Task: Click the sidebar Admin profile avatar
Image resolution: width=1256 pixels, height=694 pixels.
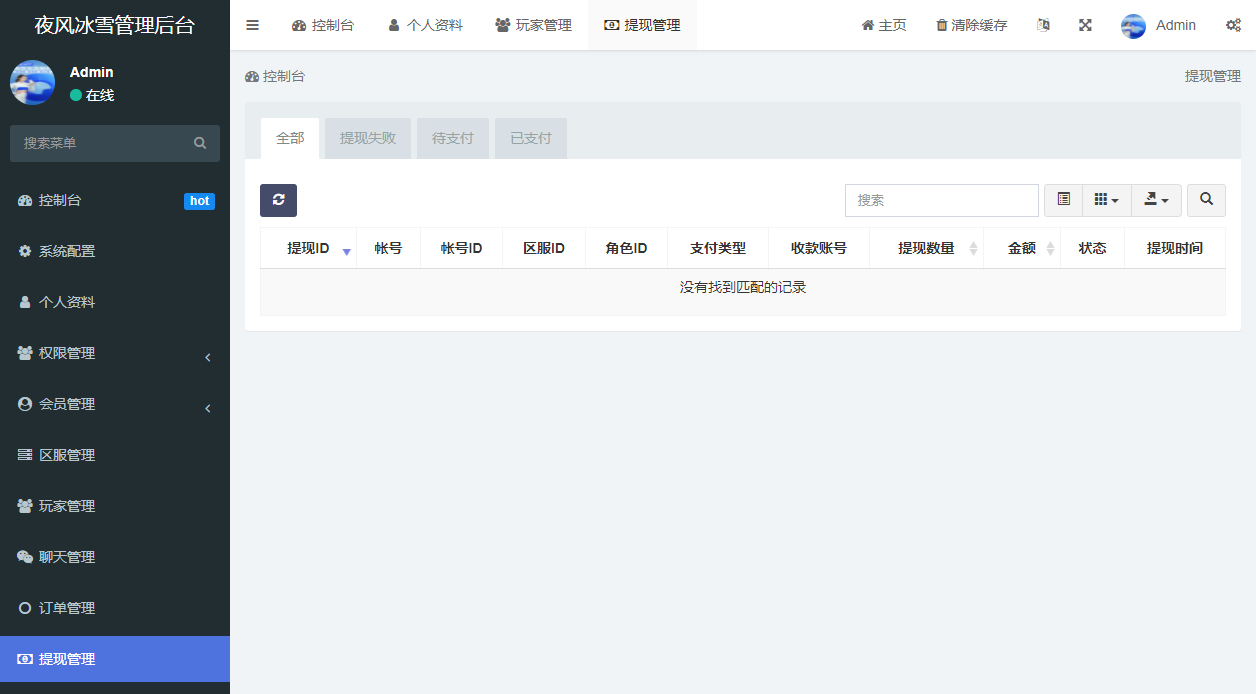Action: pos(32,82)
